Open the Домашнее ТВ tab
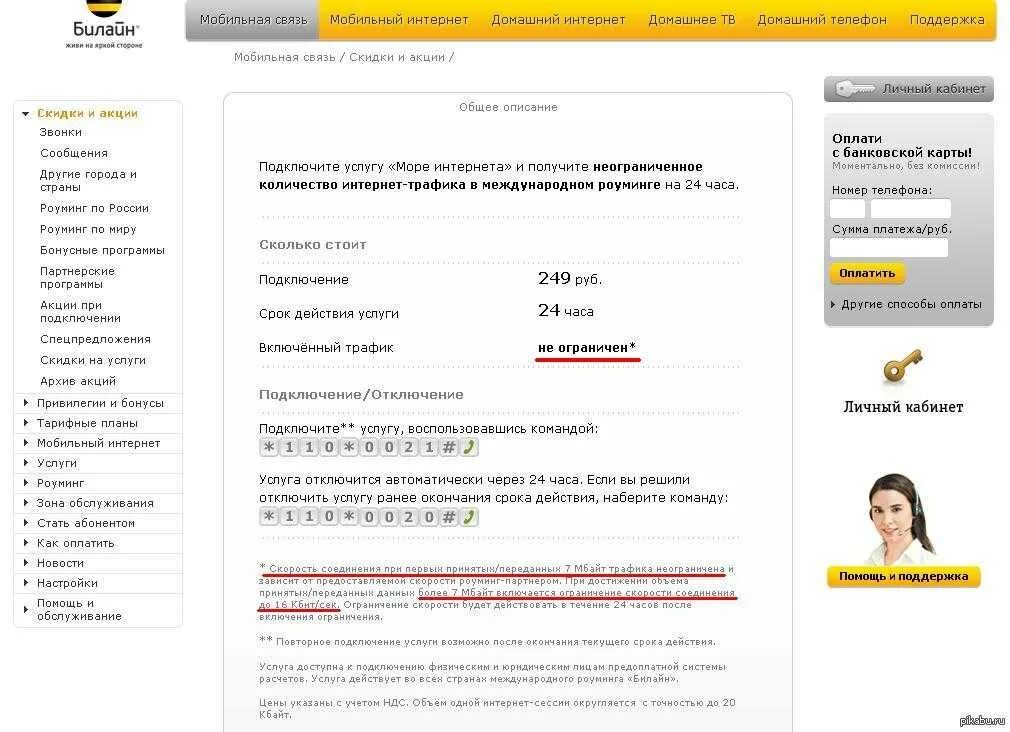Image resolution: width=1010 pixels, height=732 pixels. [x=691, y=20]
